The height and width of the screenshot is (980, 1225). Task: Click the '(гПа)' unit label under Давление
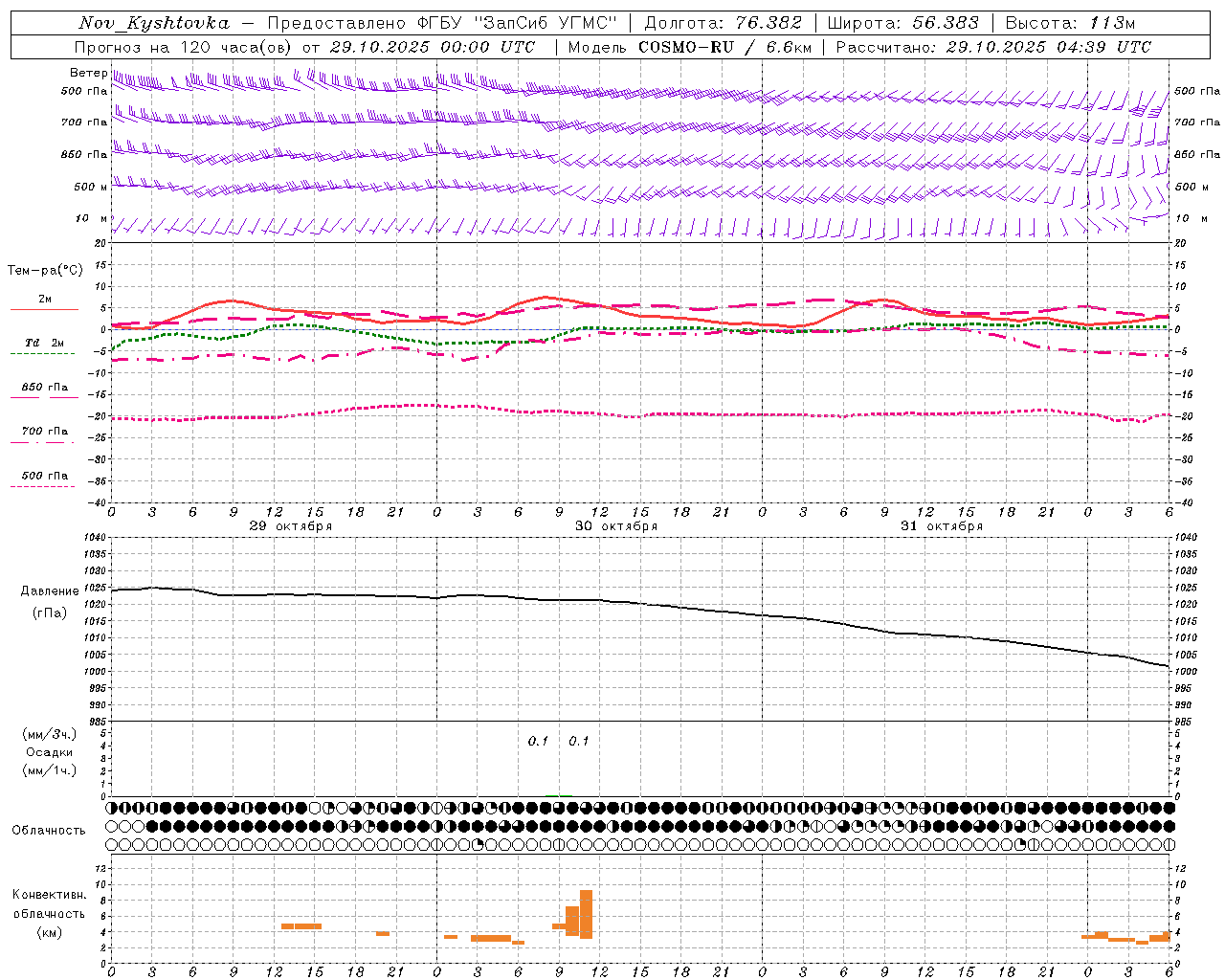(x=50, y=613)
